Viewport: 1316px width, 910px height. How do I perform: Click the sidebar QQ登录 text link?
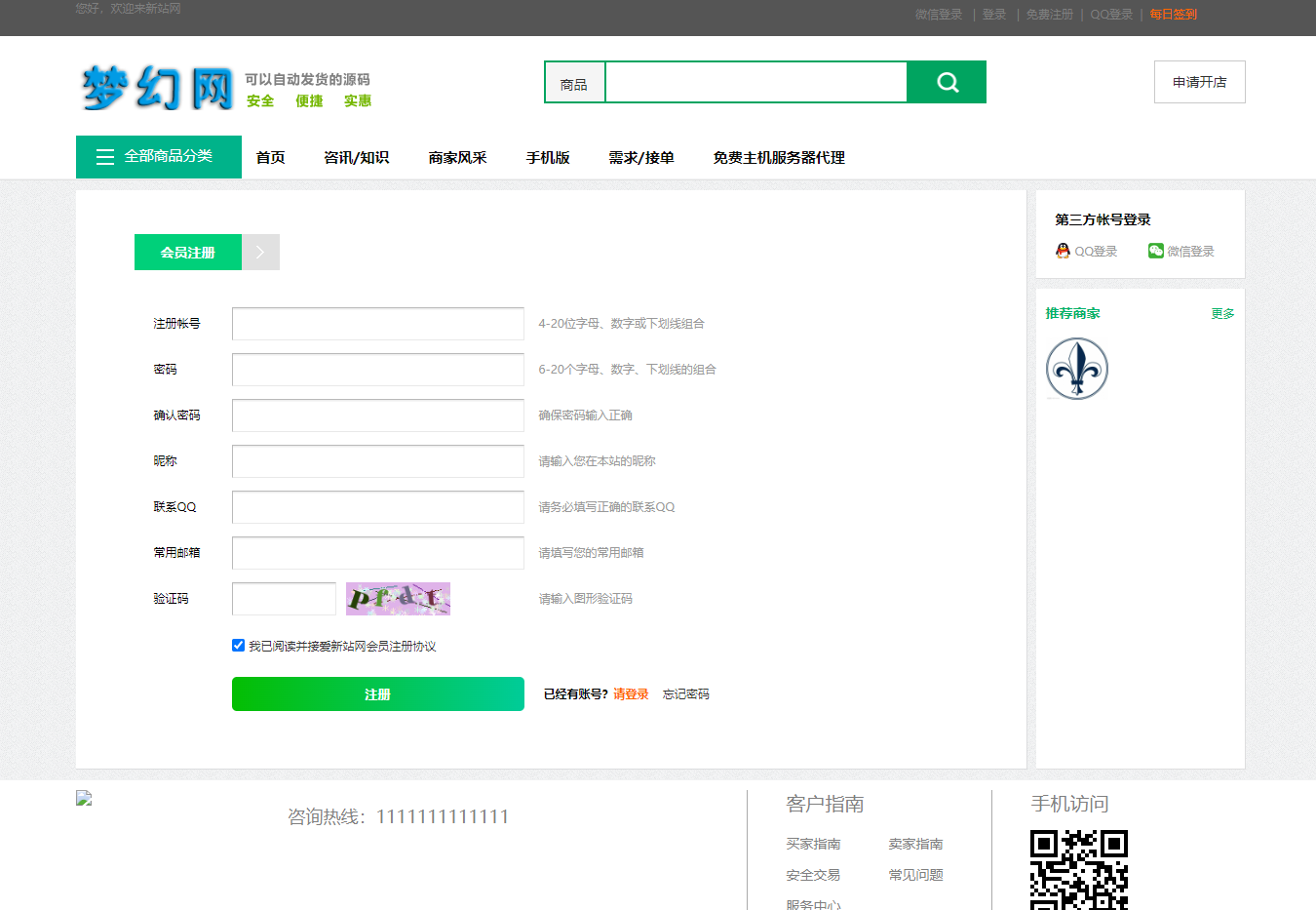1096,252
